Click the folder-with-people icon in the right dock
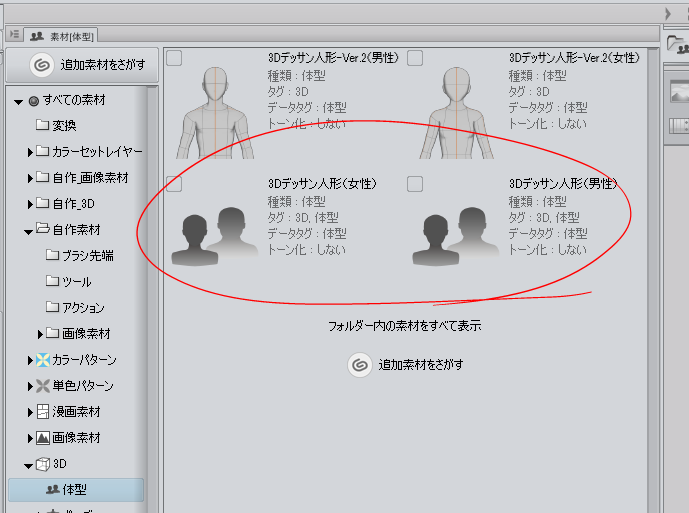 click(x=678, y=44)
